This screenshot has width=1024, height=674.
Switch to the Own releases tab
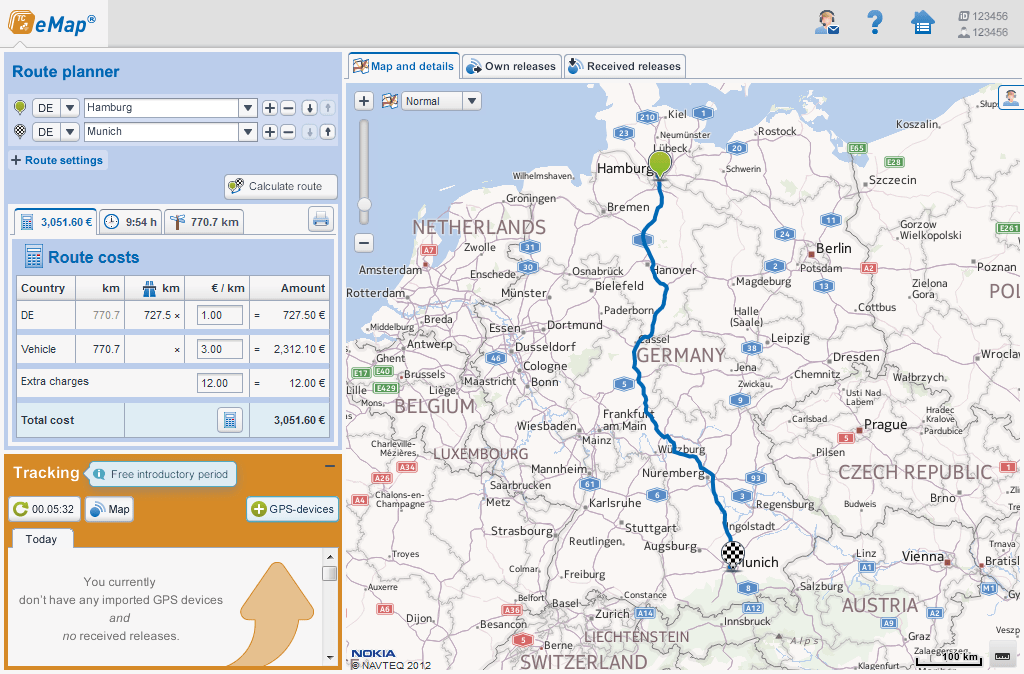[x=511, y=66]
